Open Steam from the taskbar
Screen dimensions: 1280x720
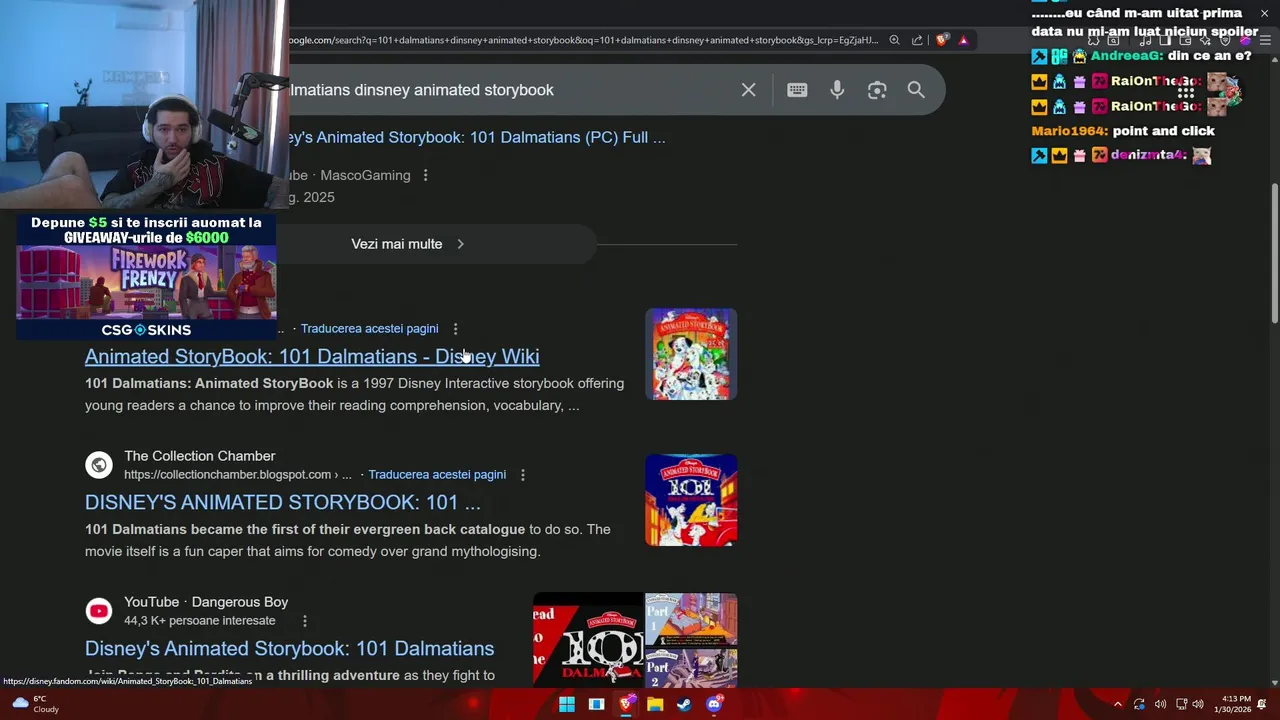coord(684,704)
